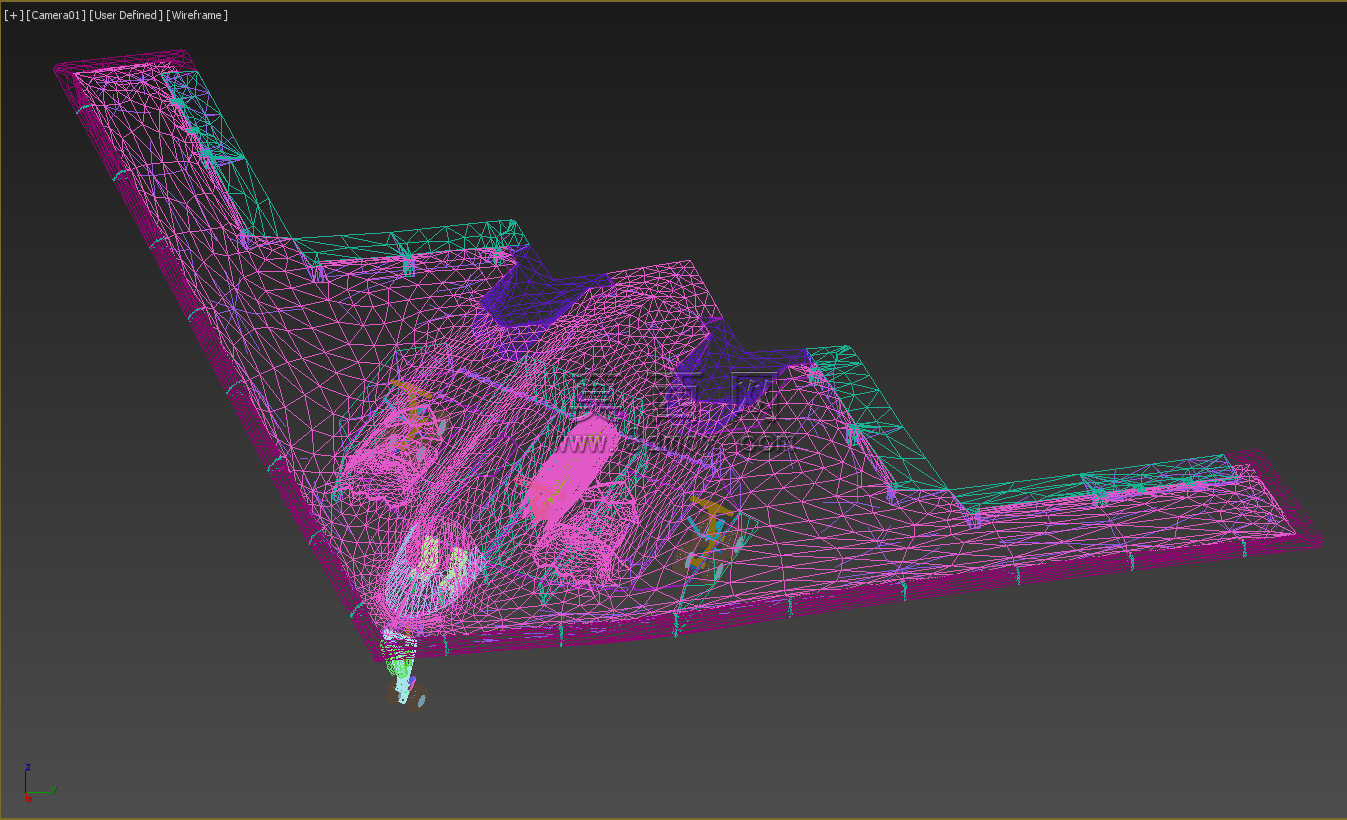The image size is (1347, 820).
Task: Open the Camera01 point-of-view menu
Action: tap(56, 15)
